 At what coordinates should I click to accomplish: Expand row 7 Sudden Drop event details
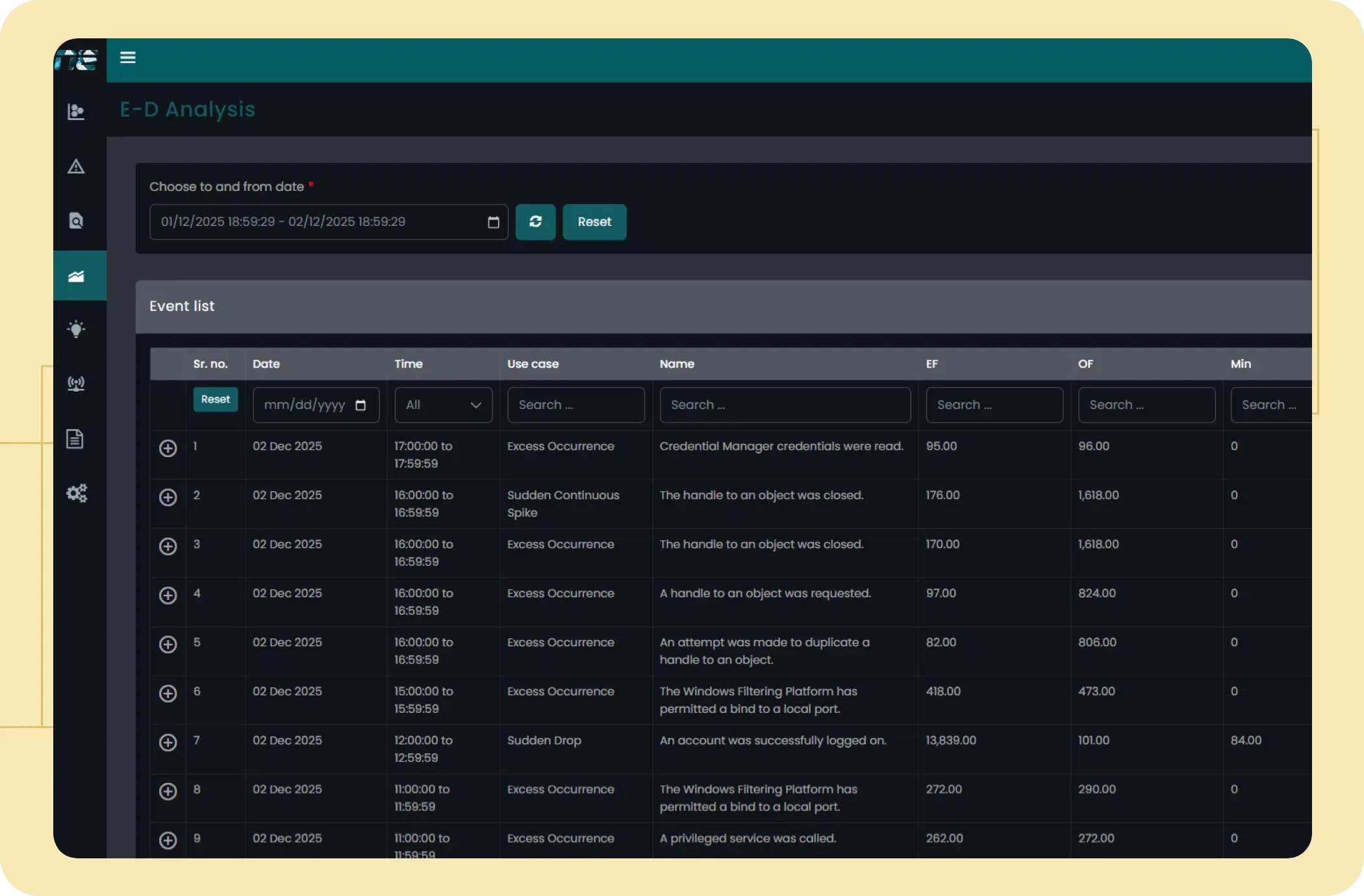[168, 743]
